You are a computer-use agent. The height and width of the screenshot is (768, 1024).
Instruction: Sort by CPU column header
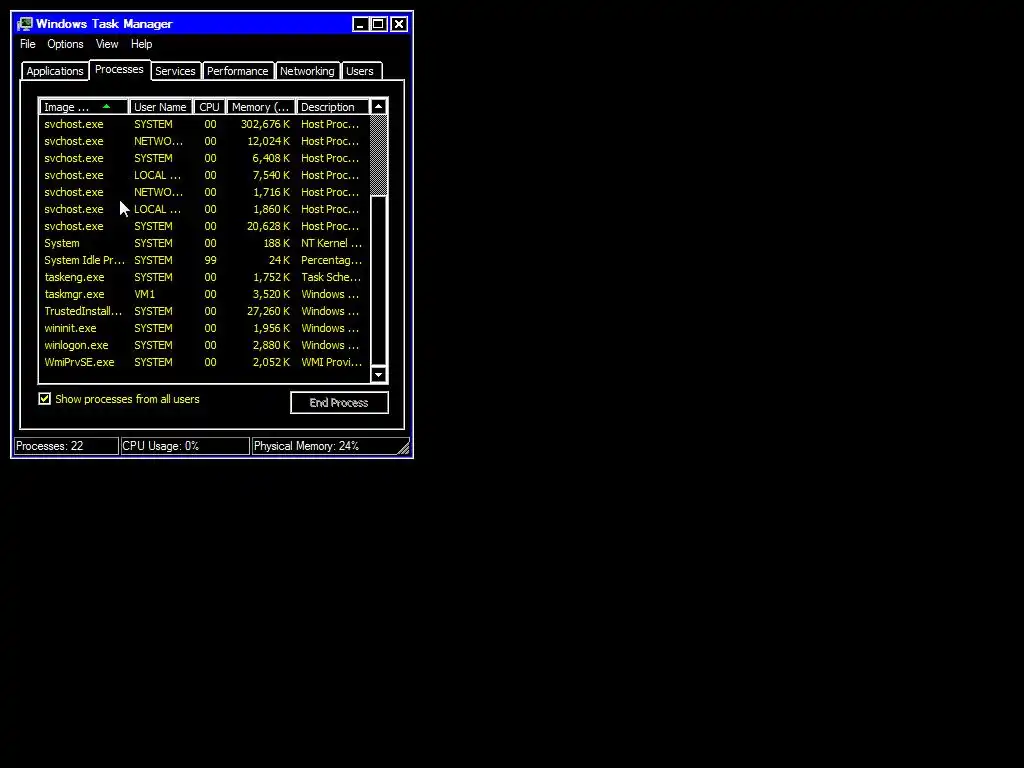210,107
